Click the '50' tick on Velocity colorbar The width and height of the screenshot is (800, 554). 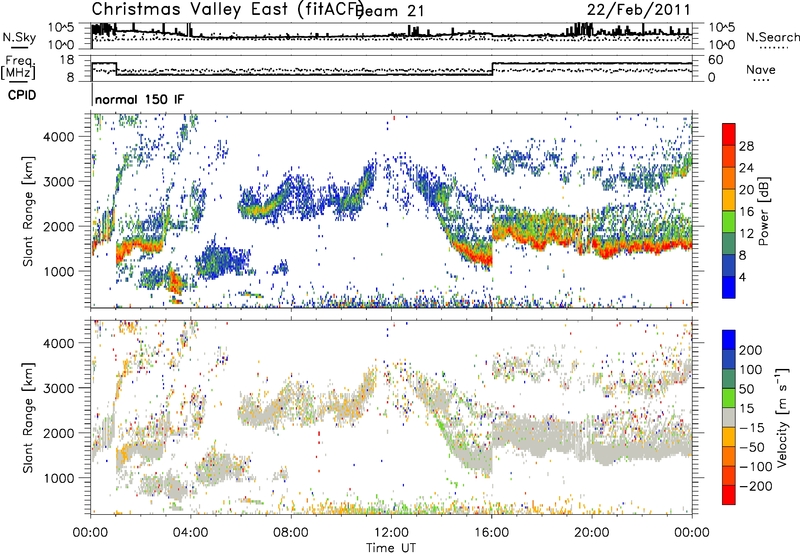click(x=746, y=389)
